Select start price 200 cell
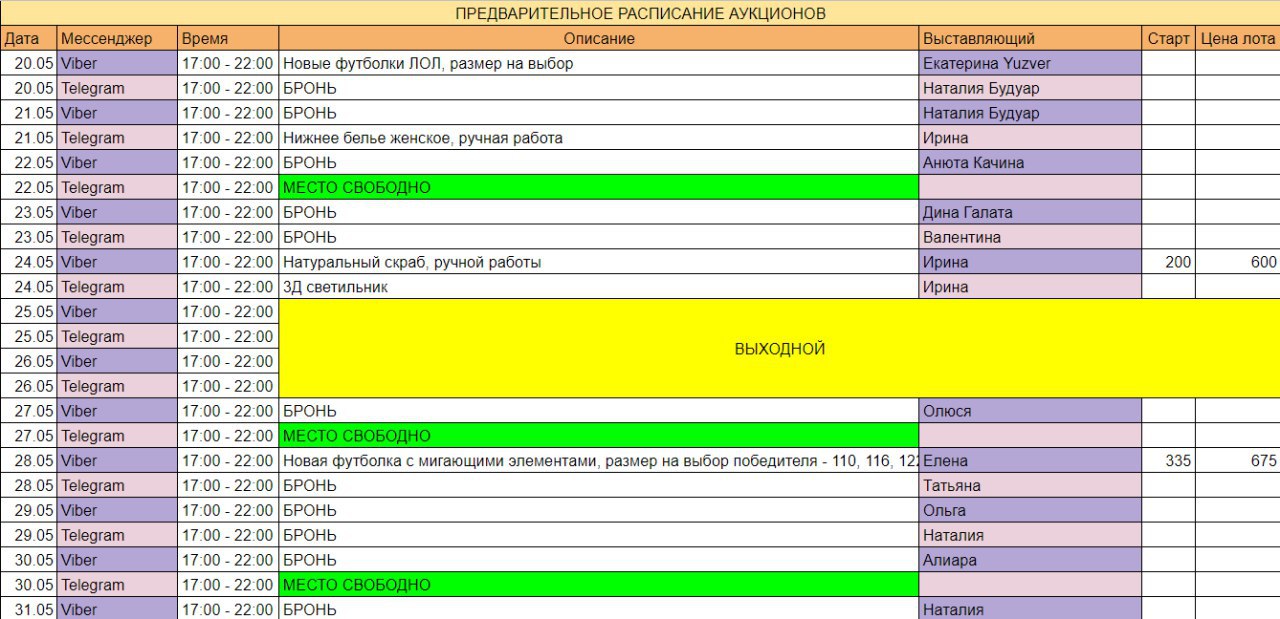1280x619 pixels. [x=1169, y=262]
